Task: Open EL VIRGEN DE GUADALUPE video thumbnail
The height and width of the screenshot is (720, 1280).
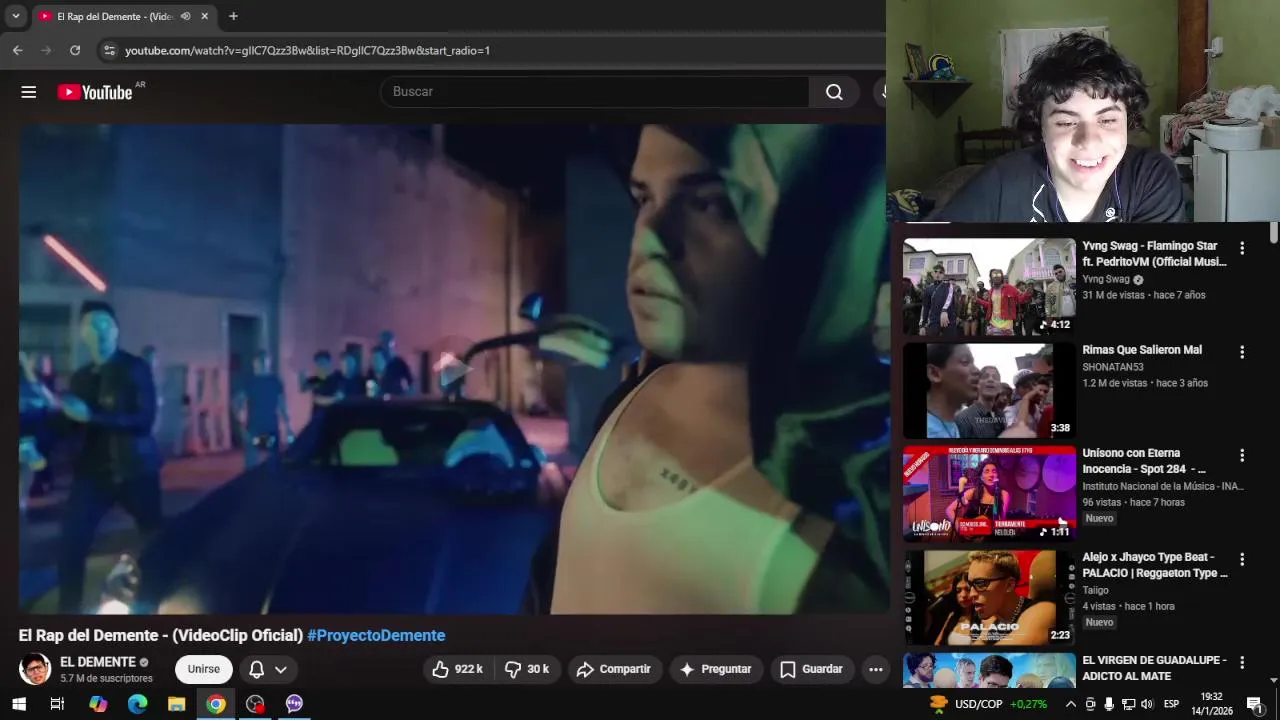Action: (x=989, y=670)
